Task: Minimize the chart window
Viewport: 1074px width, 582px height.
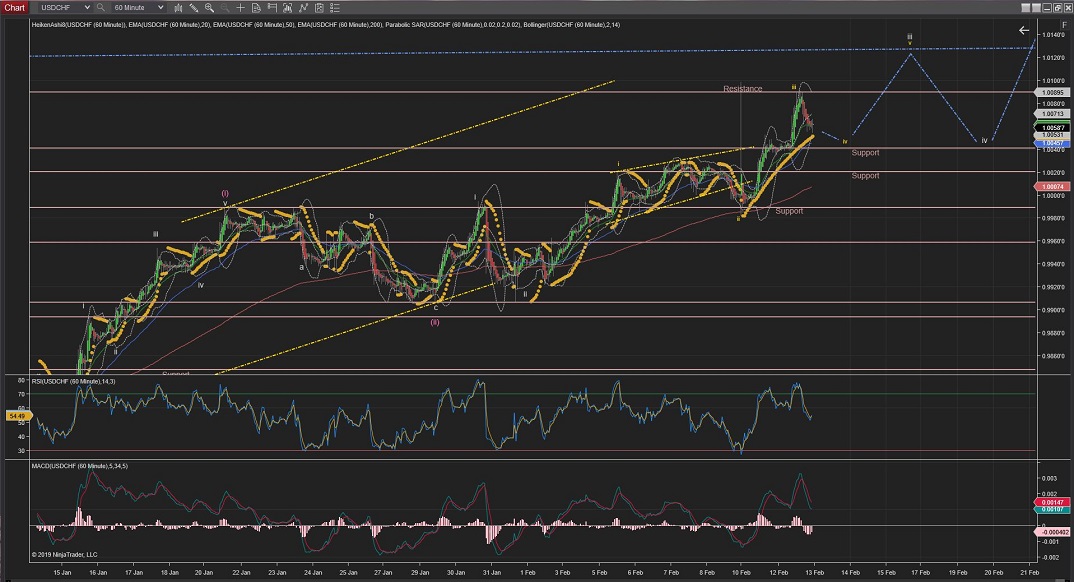Action: [x=1049, y=8]
